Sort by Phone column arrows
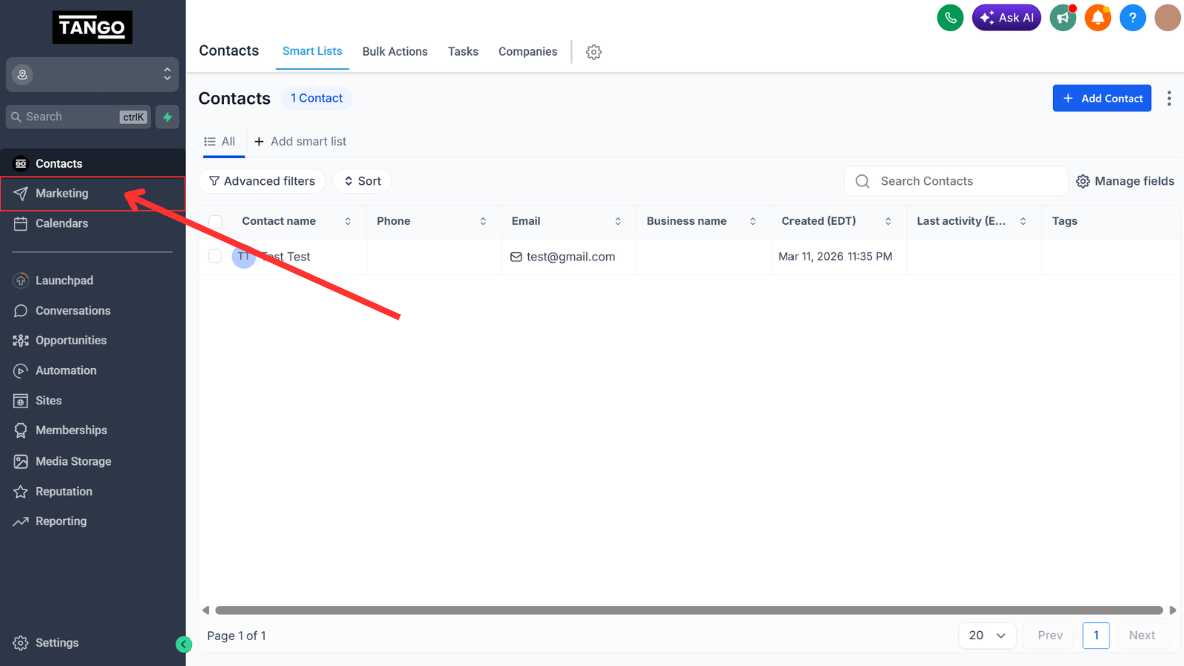Viewport: 1184px width, 666px height. coord(483,221)
